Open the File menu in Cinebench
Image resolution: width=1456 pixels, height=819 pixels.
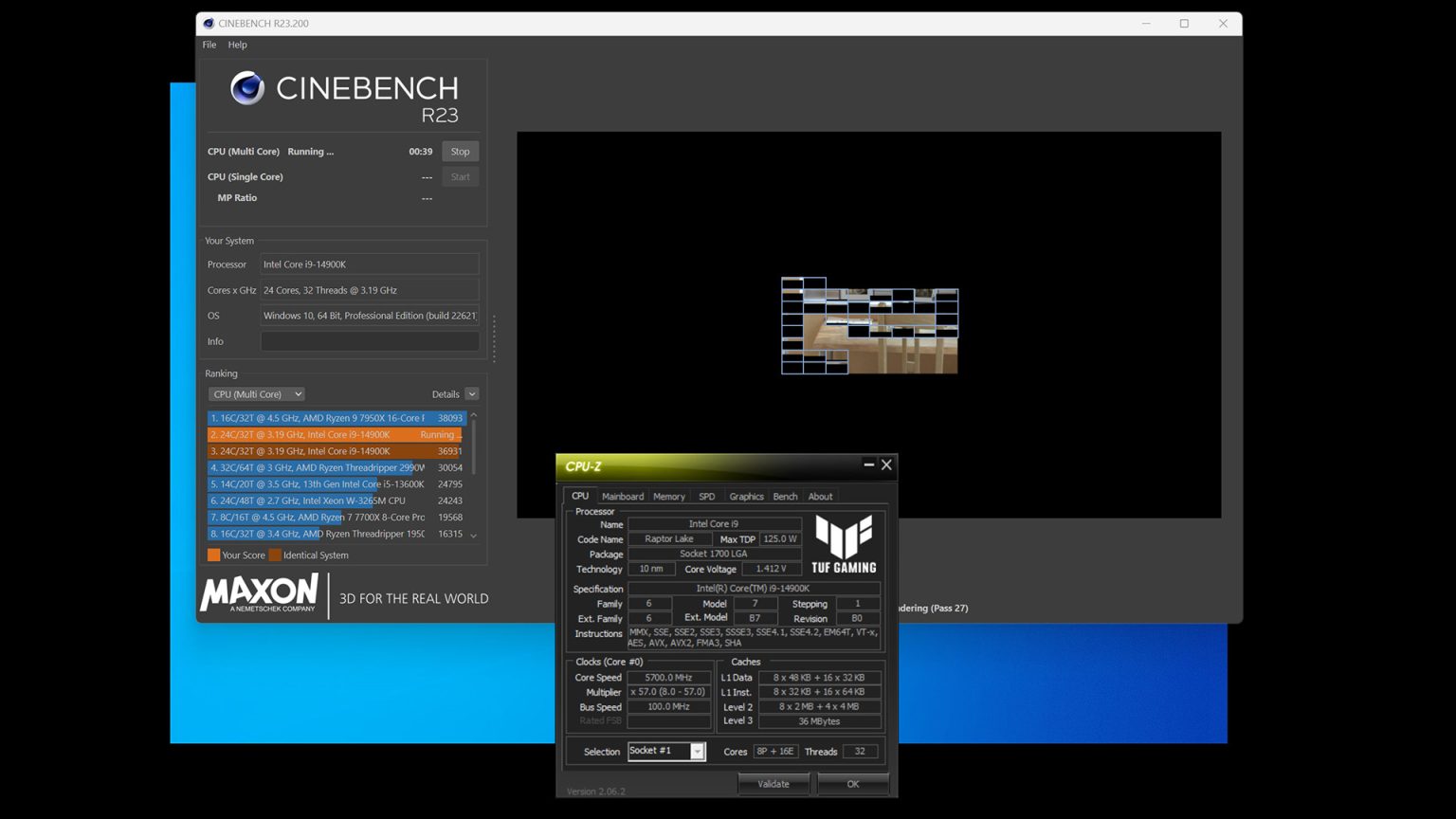point(209,45)
